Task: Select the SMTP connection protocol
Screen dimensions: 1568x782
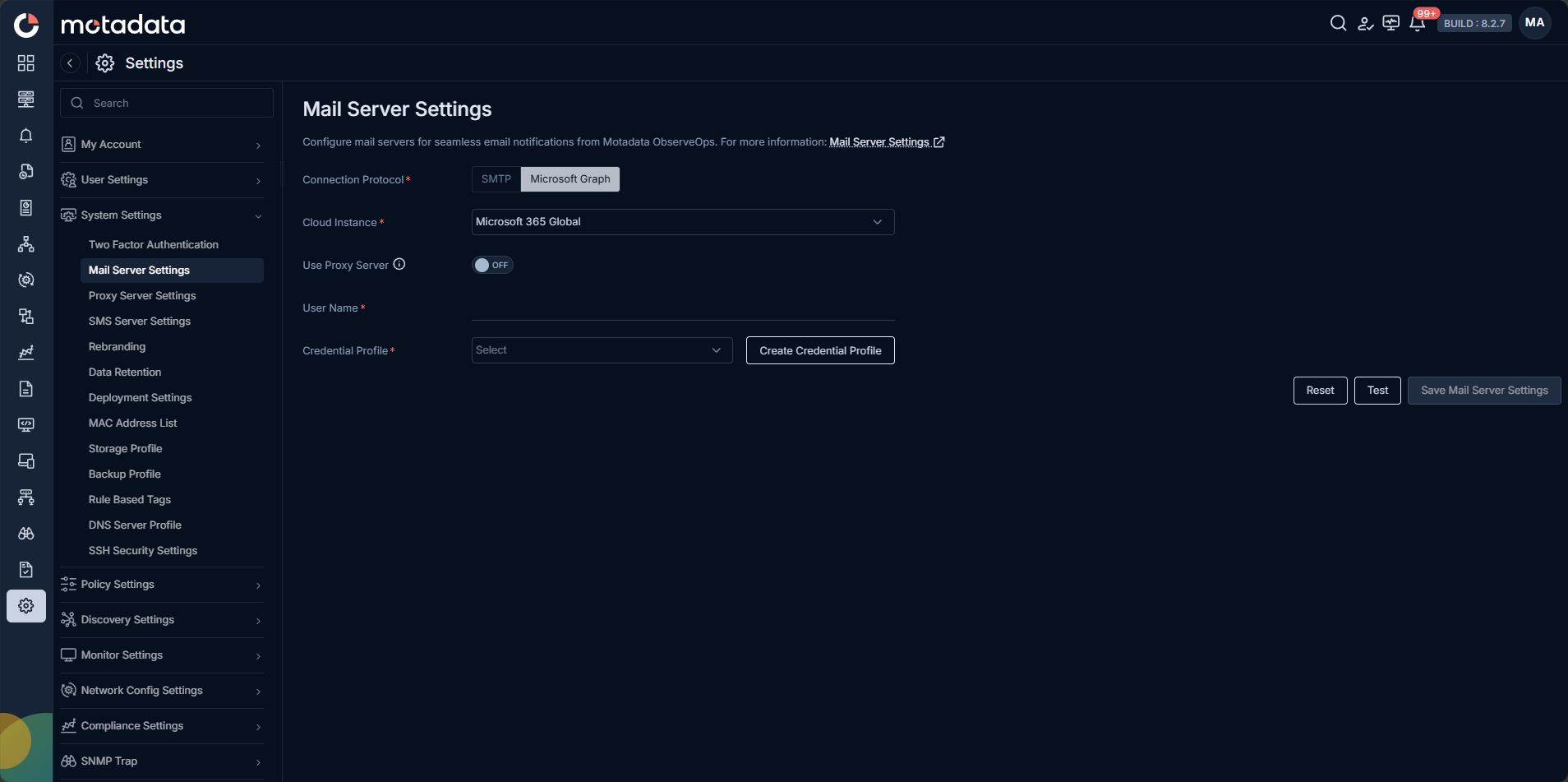Action: 496,179
